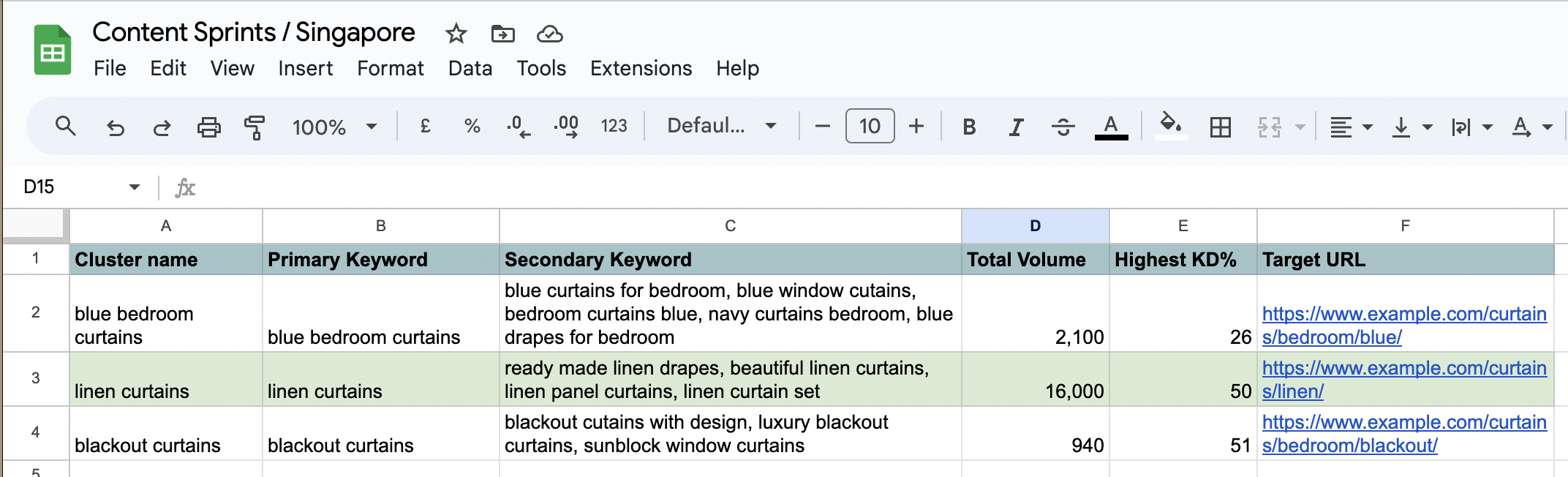Open the fill color picker
The image size is (1568, 477).
pyautogui.click(x=1171, y=126)
